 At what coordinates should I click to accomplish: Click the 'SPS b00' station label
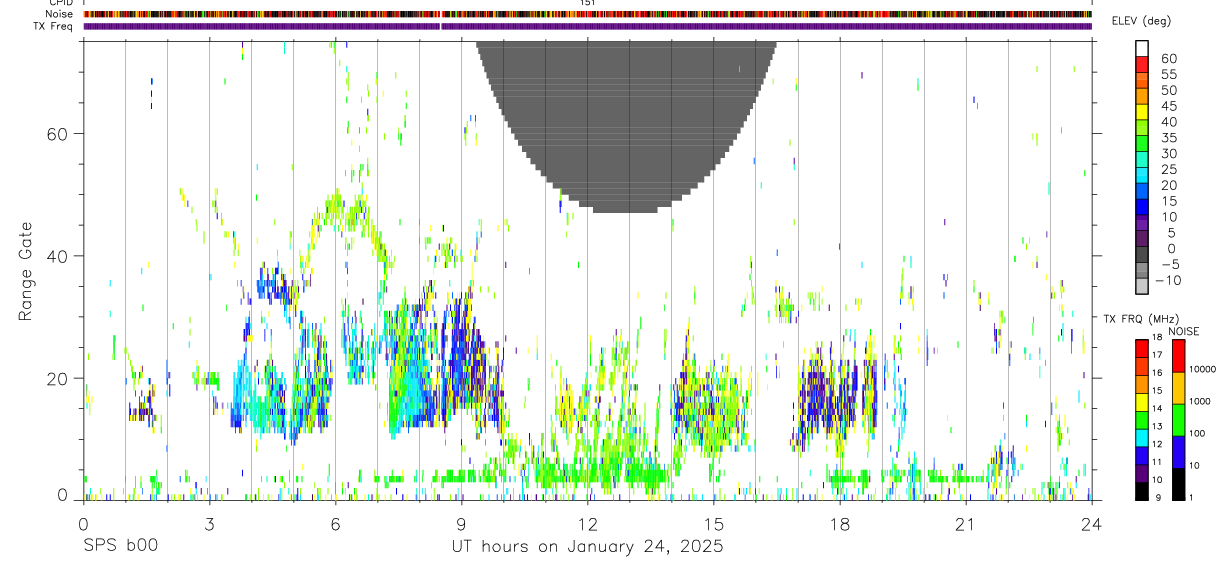pos(120,547)
